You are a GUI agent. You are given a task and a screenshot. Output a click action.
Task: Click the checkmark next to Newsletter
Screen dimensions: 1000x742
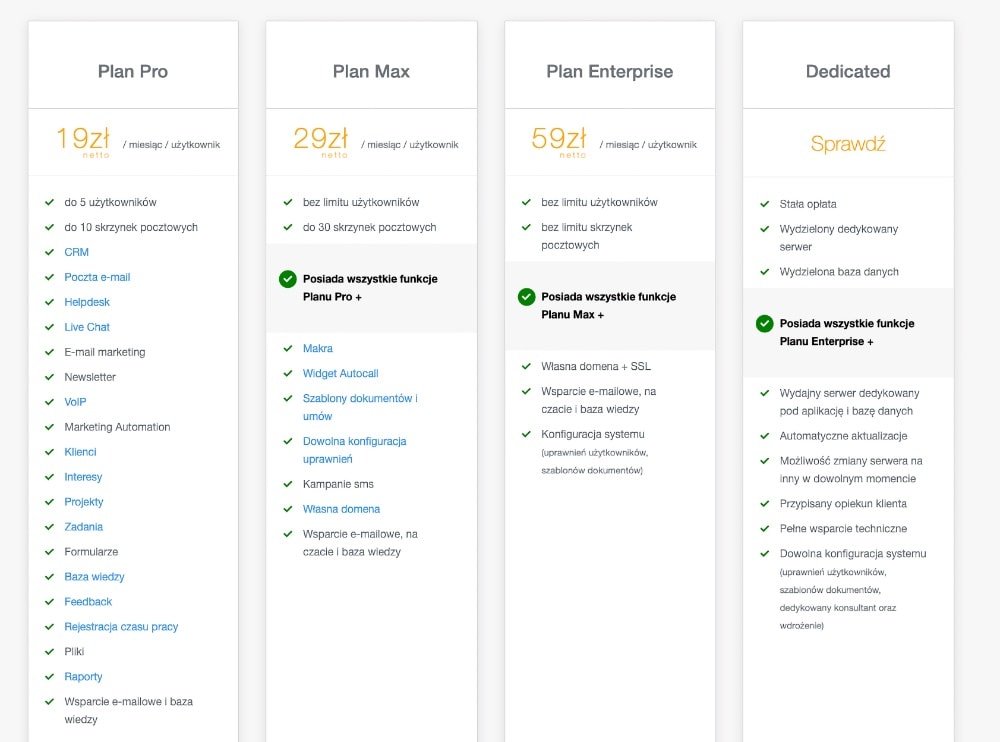pos(49,377)
